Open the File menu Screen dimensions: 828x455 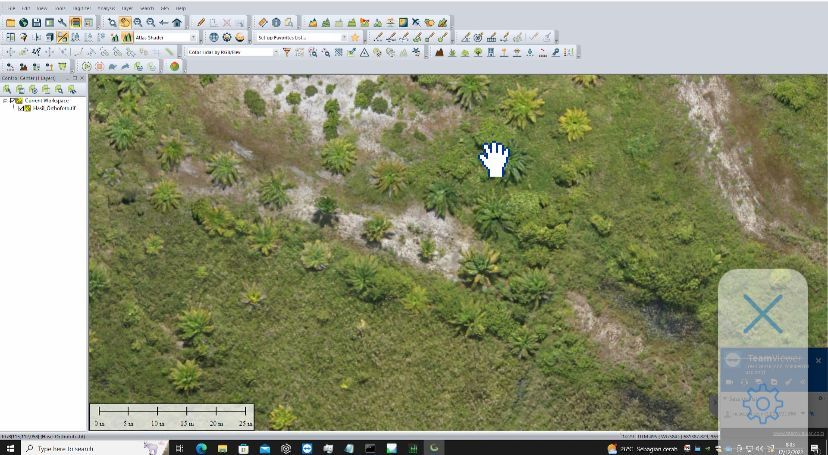point(9,8)
